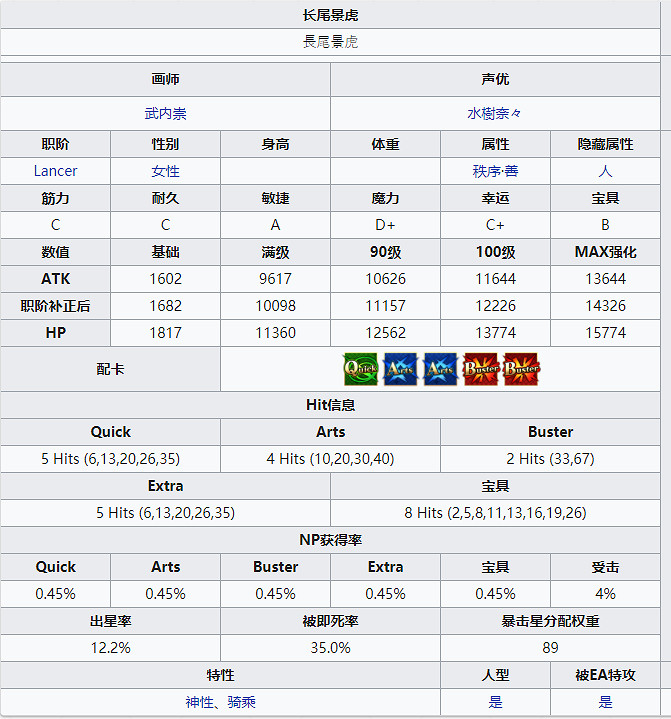Click the 出星率 header
This screenshot has height=719, width=671.
111,621
